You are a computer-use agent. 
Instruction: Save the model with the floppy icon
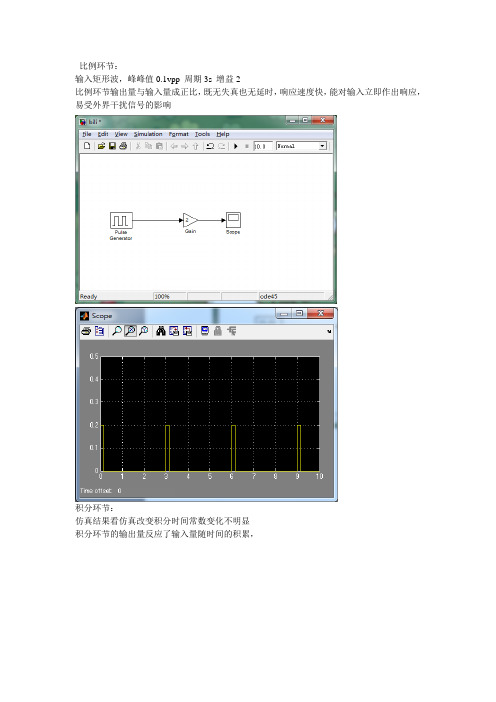click(x=112, y=146)
